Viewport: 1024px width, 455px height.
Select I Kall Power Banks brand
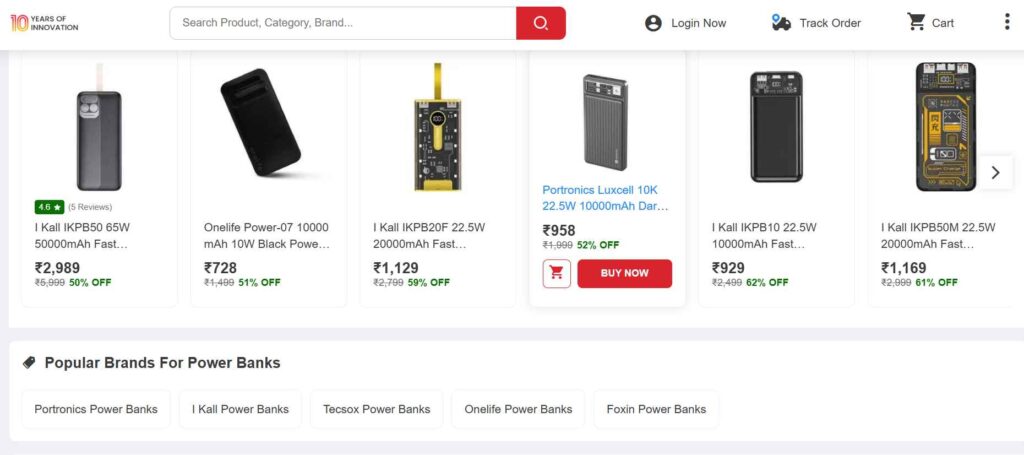click(x=240, y=409)
